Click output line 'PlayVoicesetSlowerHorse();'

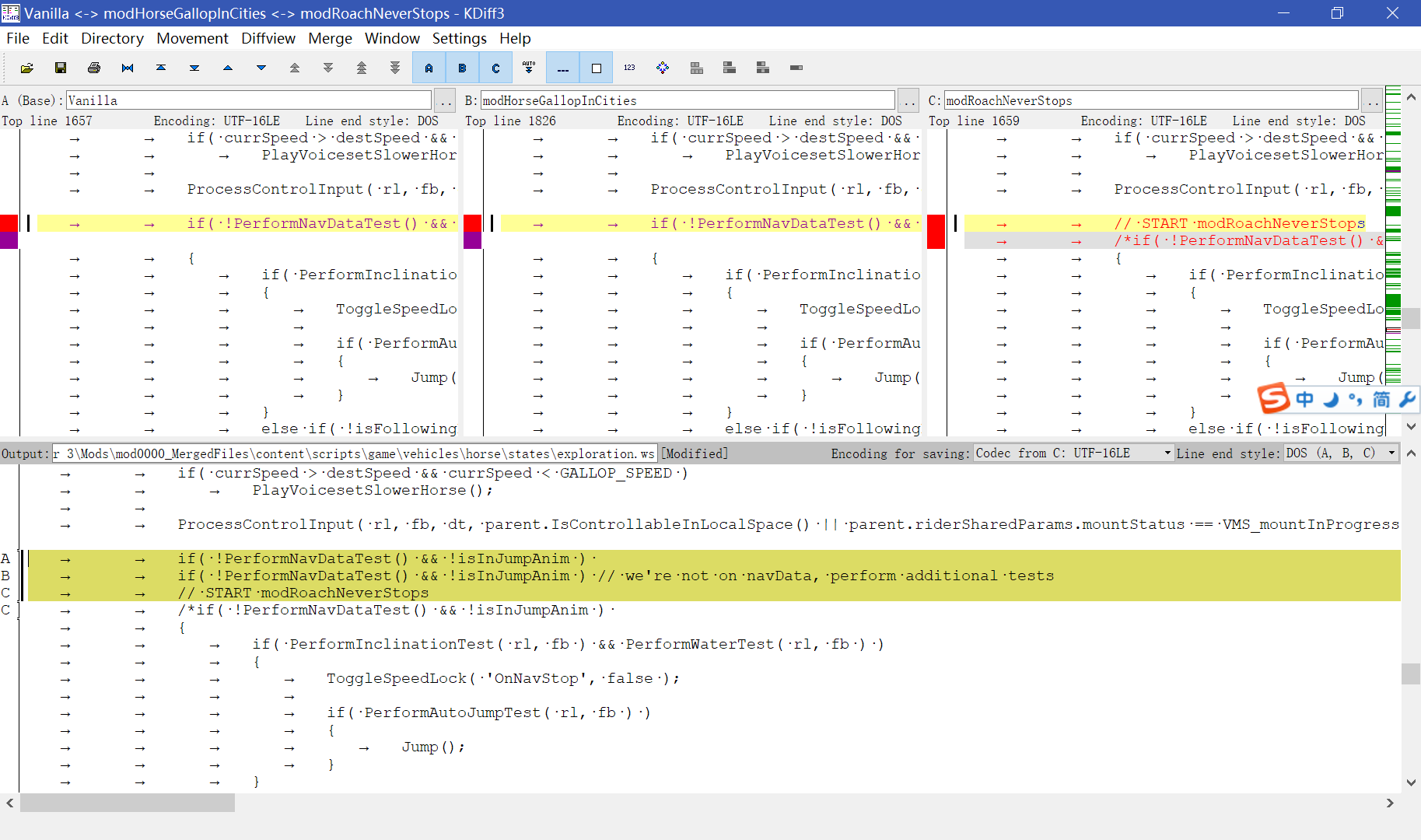tap(373, 490)
